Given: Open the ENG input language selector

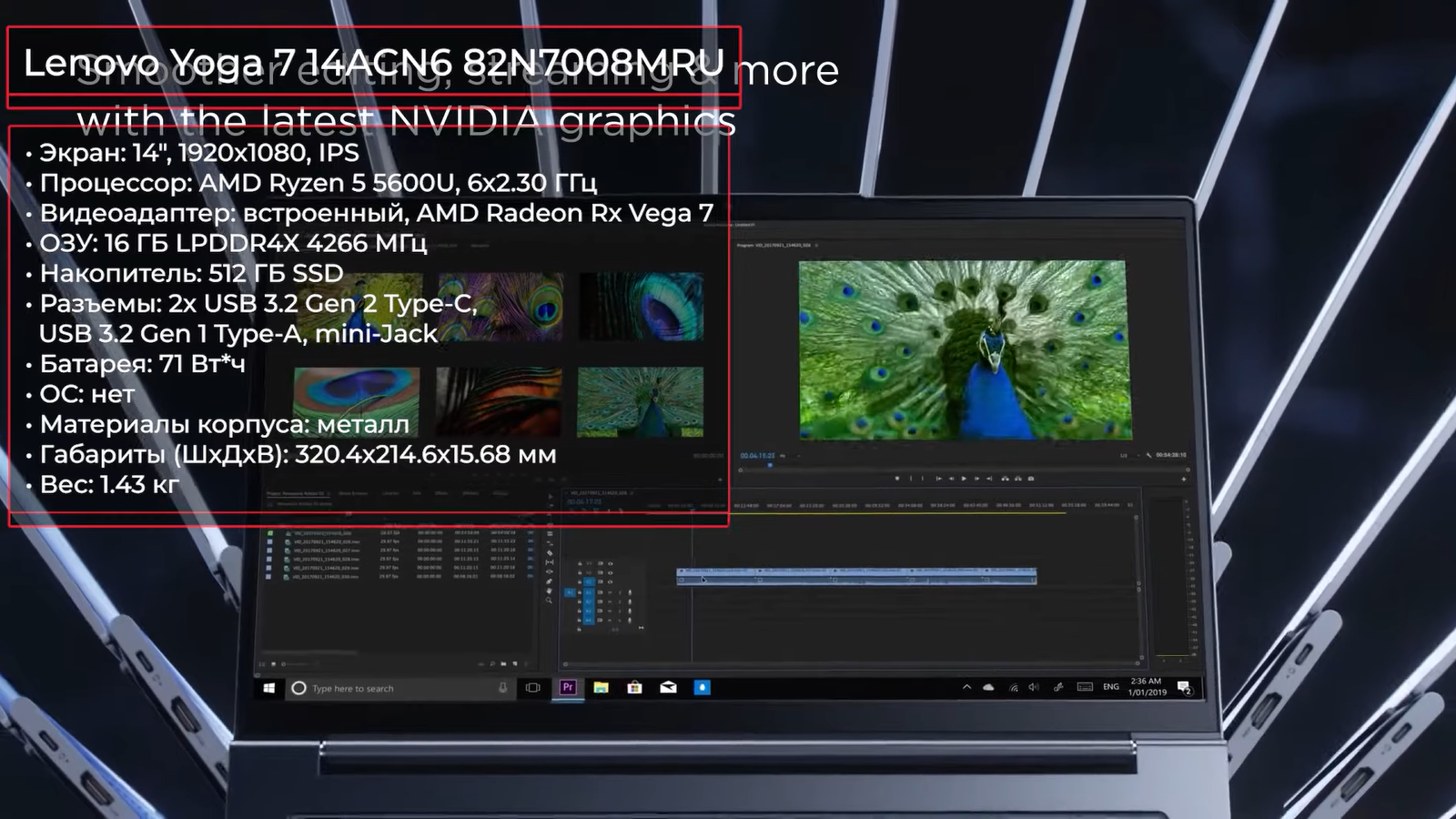Looking at the screenshot, I should [1111, 687].
